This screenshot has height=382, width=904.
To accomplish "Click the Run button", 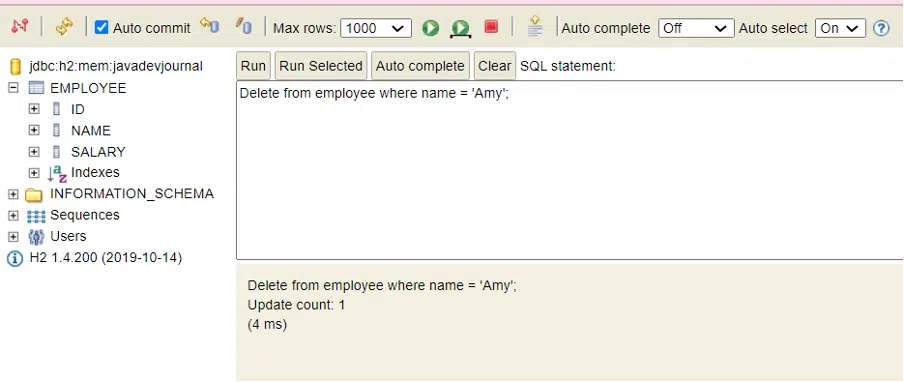I will 253,66.
